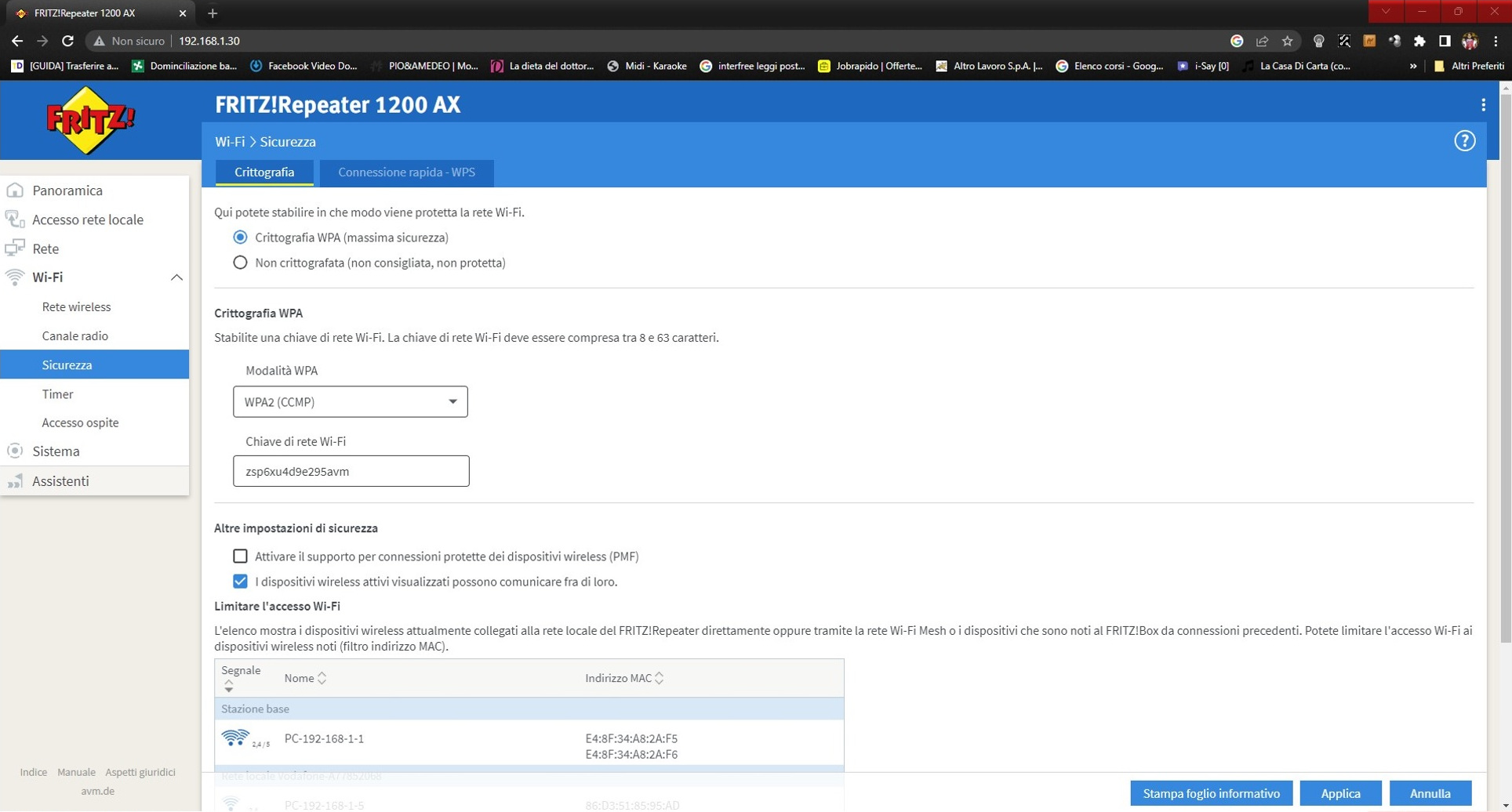Viewport: 1512px width, 812px height.
Task: Open La Casa Di Carta bookmark
Action: (x=1296, y=66)
